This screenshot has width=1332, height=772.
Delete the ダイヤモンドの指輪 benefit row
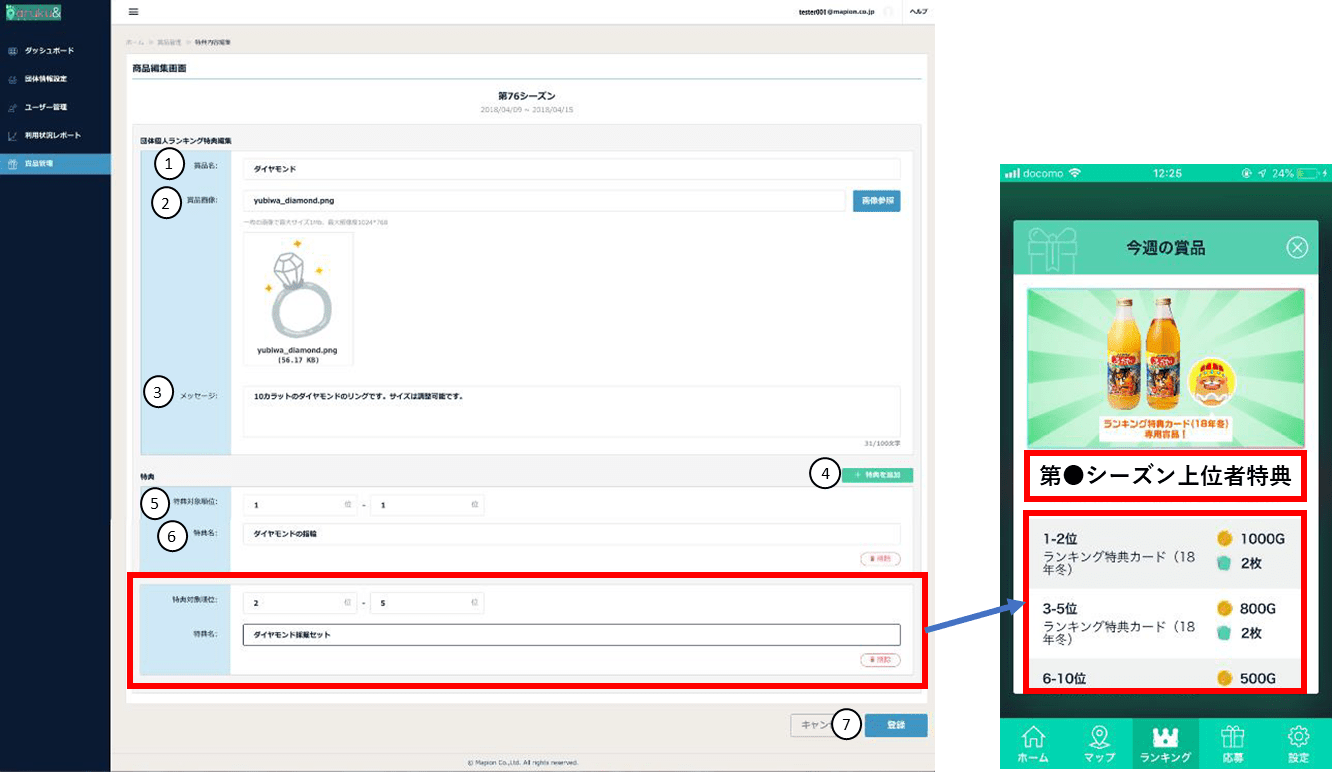coord(880,559)
